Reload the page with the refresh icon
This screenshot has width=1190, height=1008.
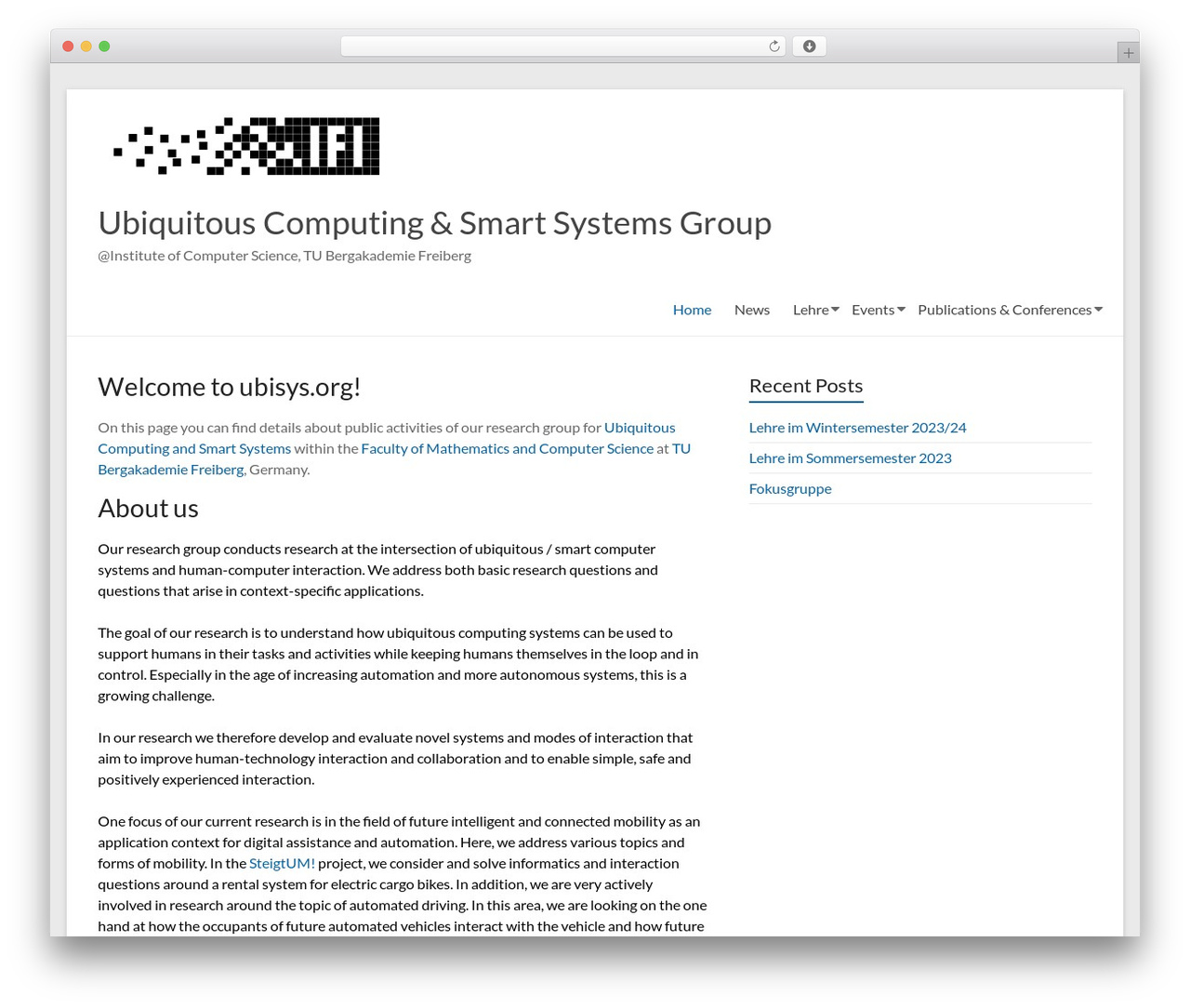click(774, 46)
